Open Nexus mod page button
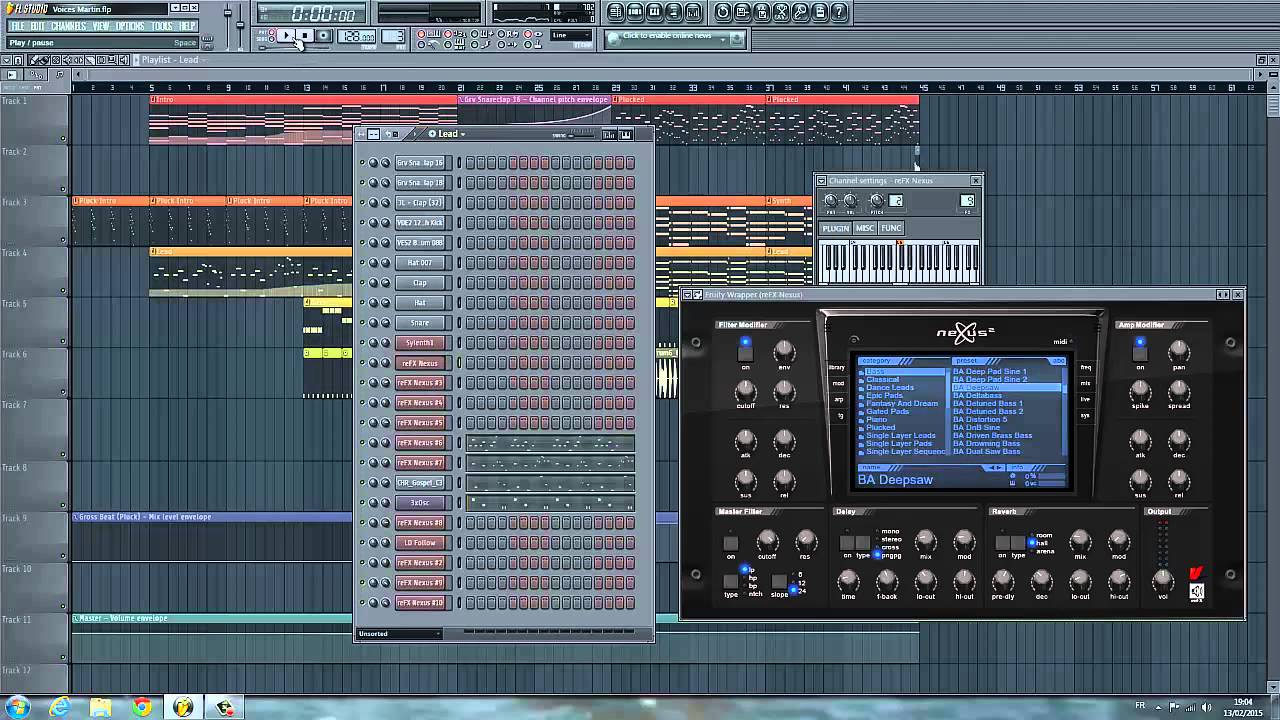1280x720 pixels. 838,383
